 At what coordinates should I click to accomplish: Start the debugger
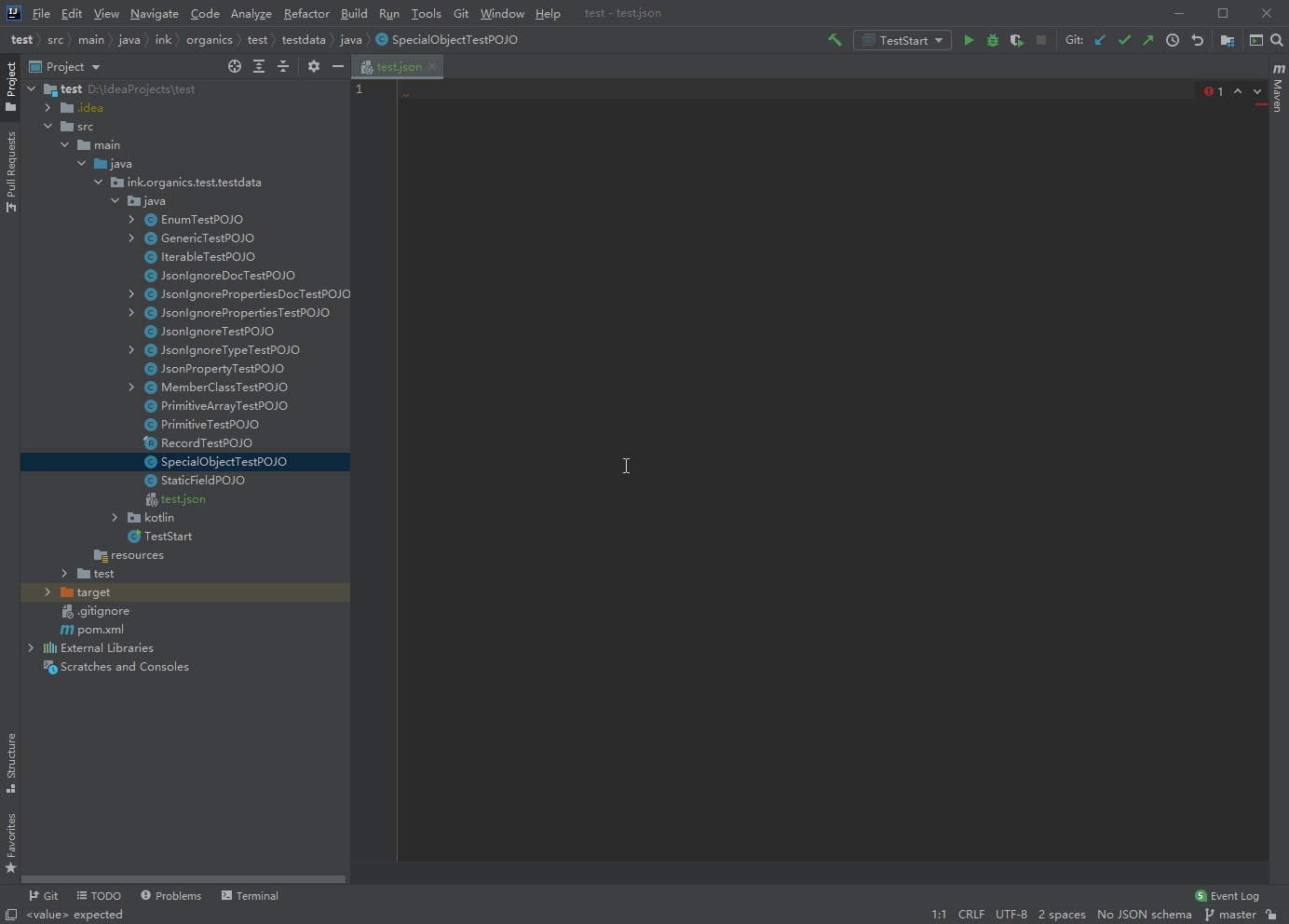tap(992, 40)
